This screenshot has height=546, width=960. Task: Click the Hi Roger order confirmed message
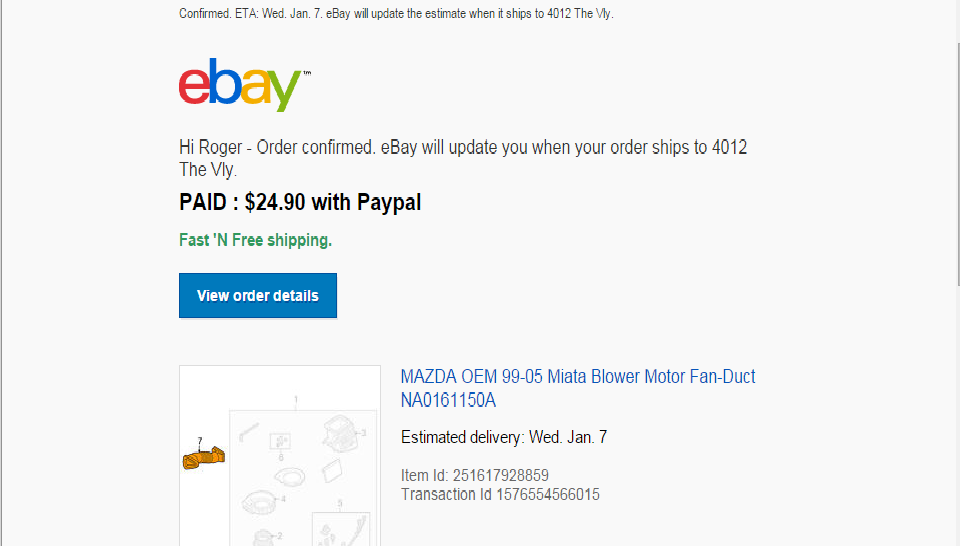(462, 158)
